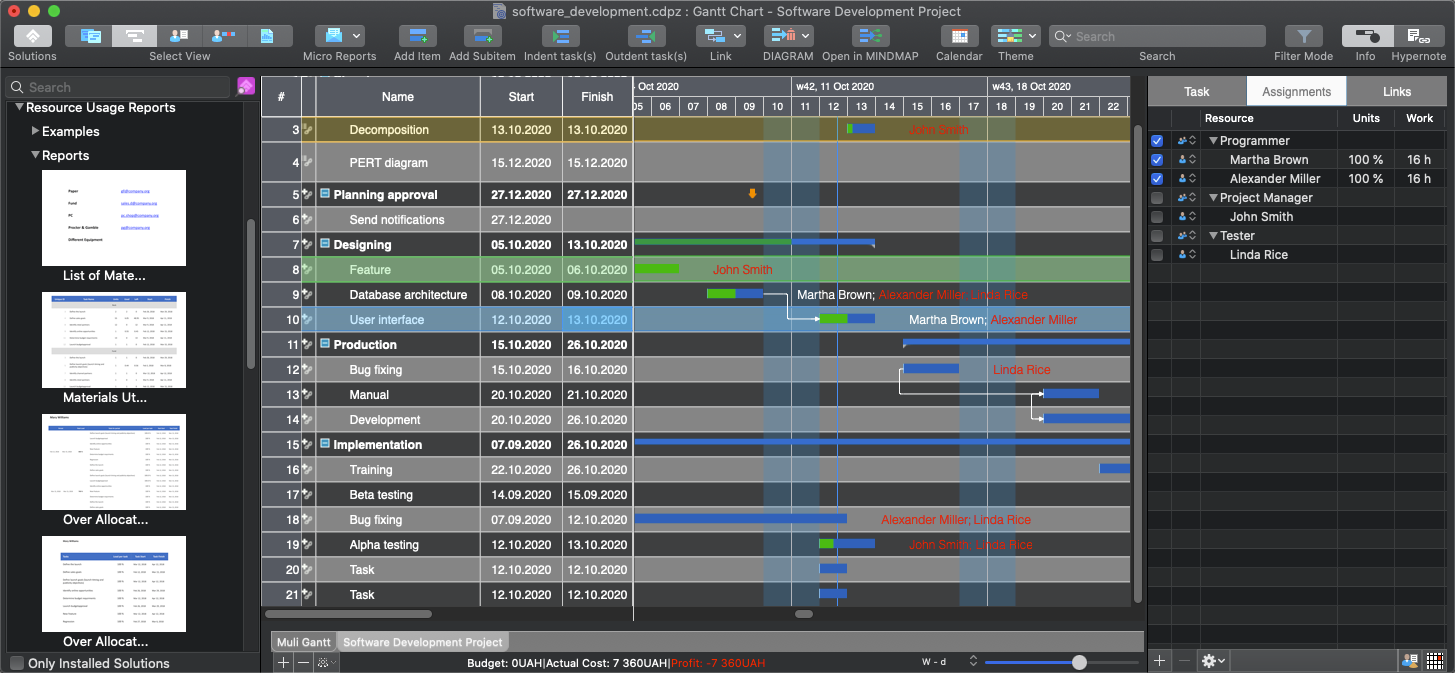Check the Linda Rice assignment checkbox
Image resolution: width=1455 pixels, height=673 pixels.
(x=1157, y=255)
